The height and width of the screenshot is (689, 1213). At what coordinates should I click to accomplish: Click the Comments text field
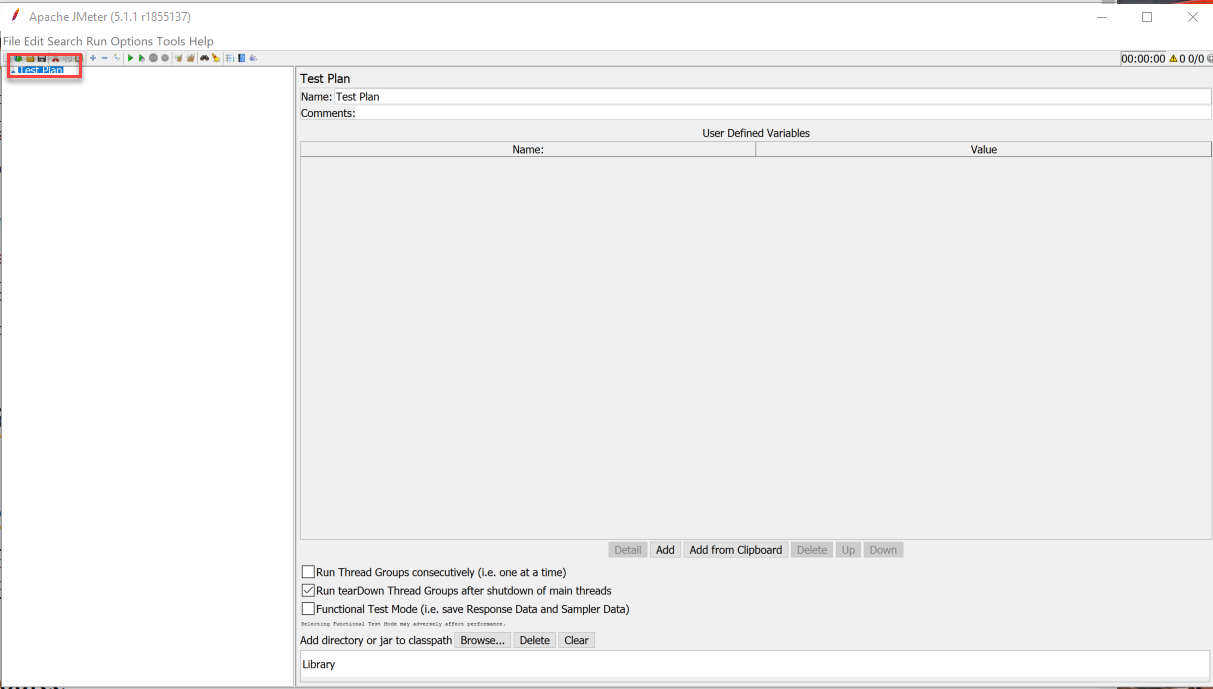[782, 113]
